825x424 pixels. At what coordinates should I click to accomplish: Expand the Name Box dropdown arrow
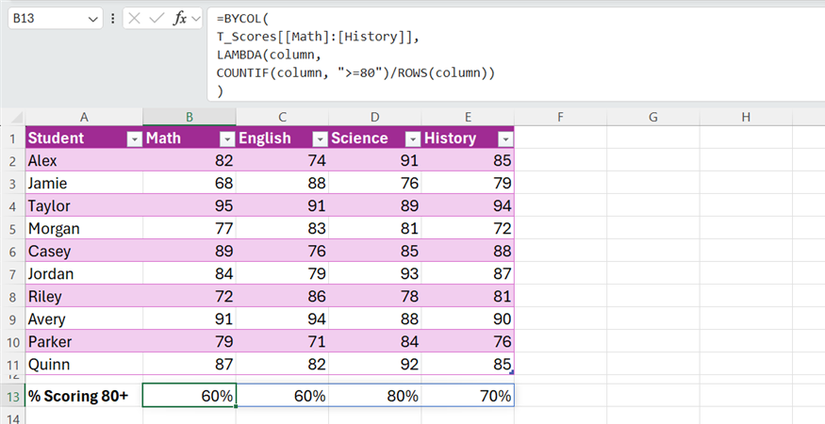(x=93, y=19)
